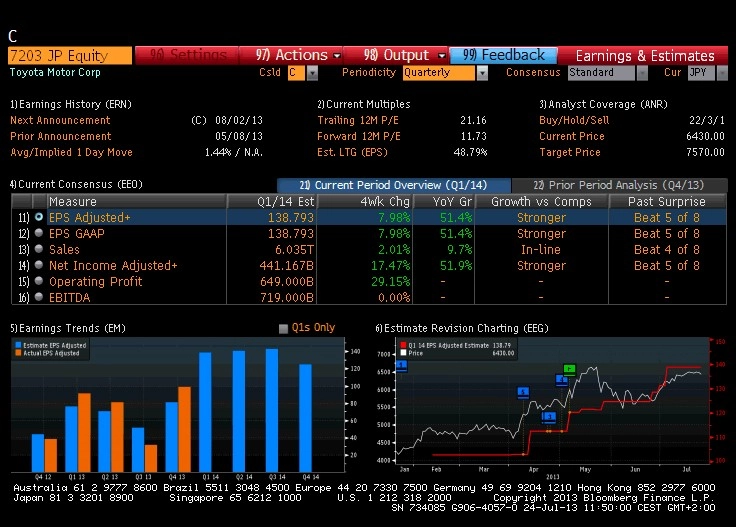This screenshot has height=527, width=736.
Task: Open the Output menu
Action: click(x=404, y=55)
